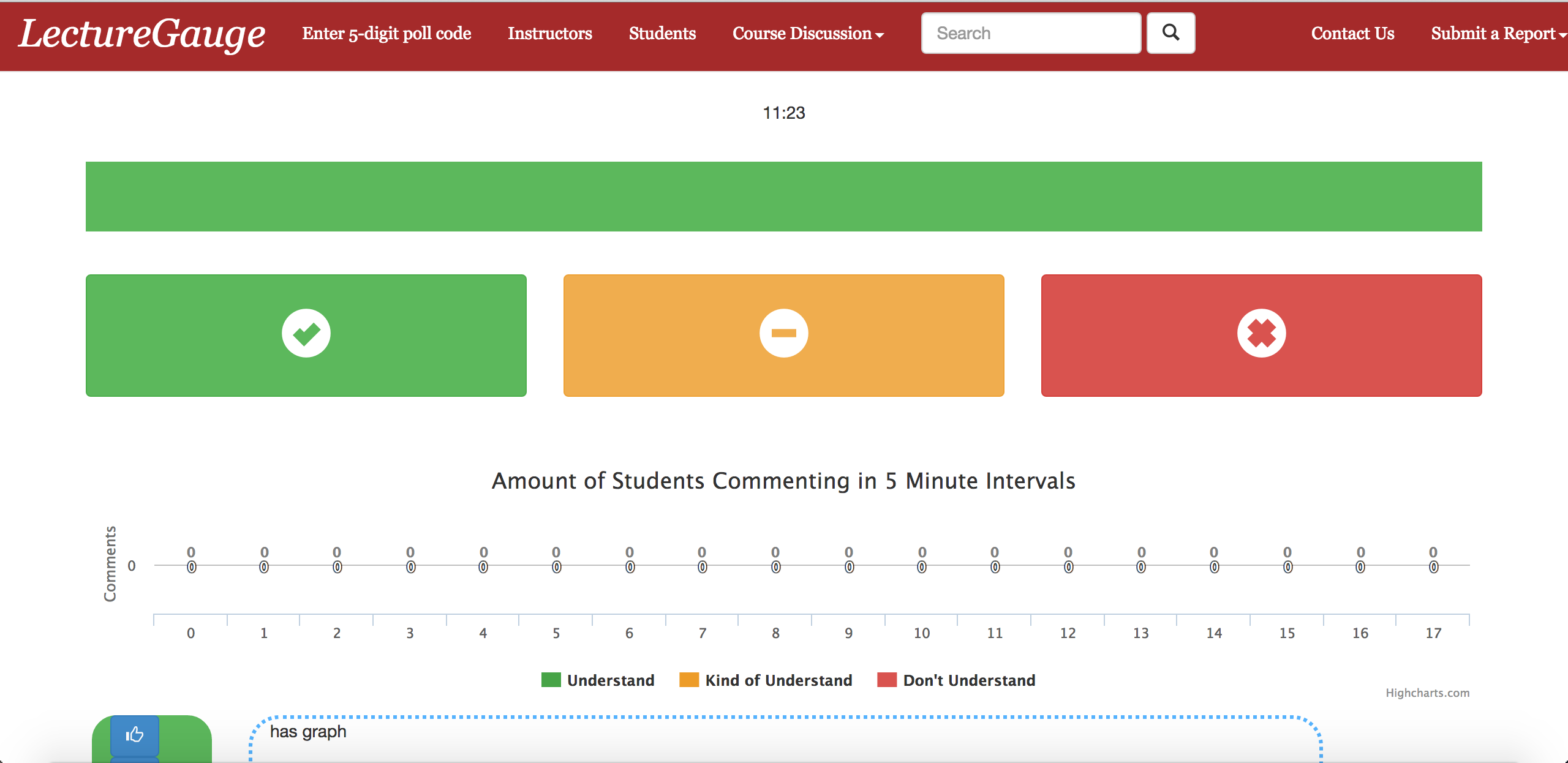The width and height of the screenshot is (1568, 763).
Task: Open the Contact Us link
Action: [x=1352, y=34]
